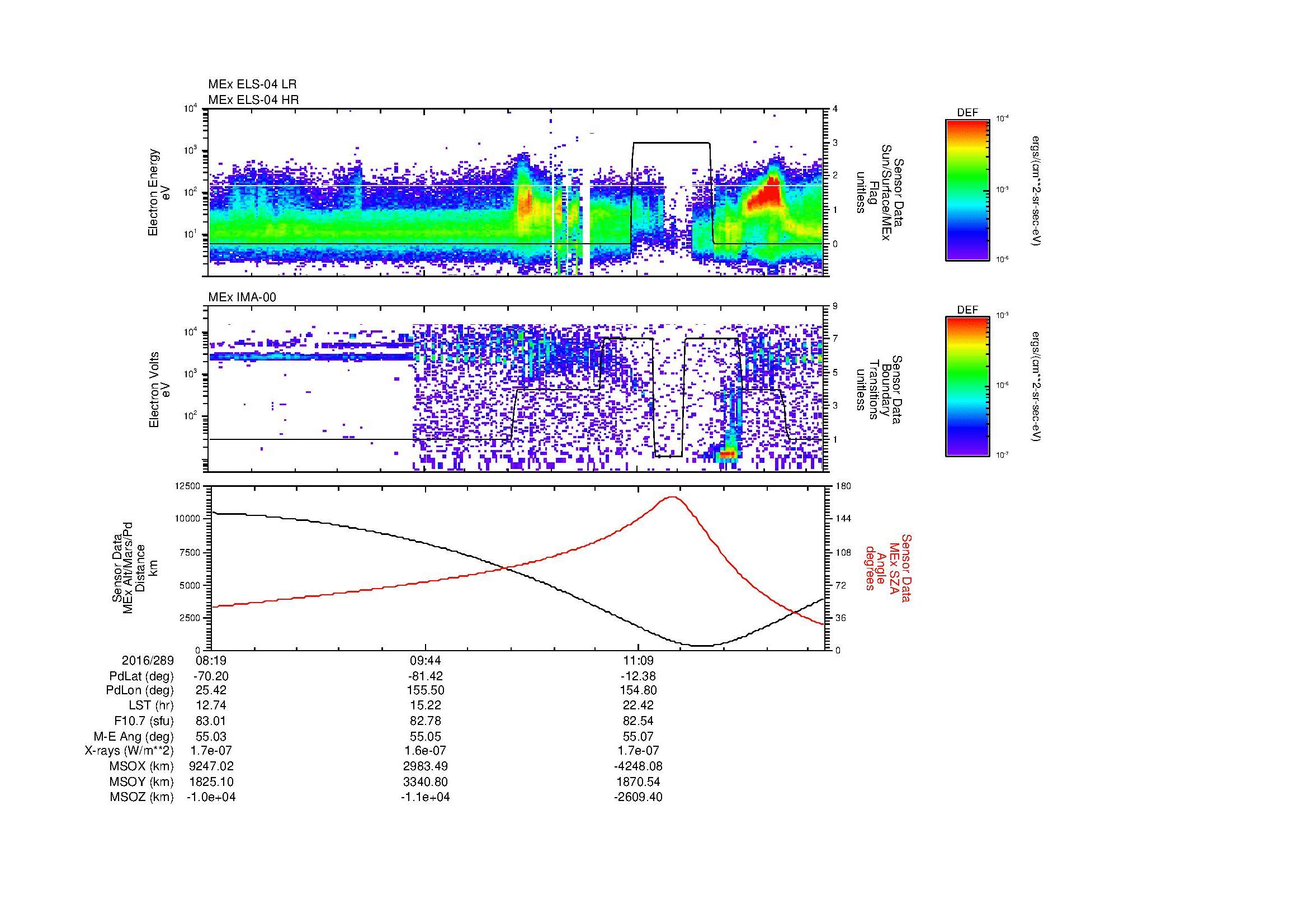
Task: Click the '11:09' time tick label
Action: pyautogui.click(x=638, y=661)
